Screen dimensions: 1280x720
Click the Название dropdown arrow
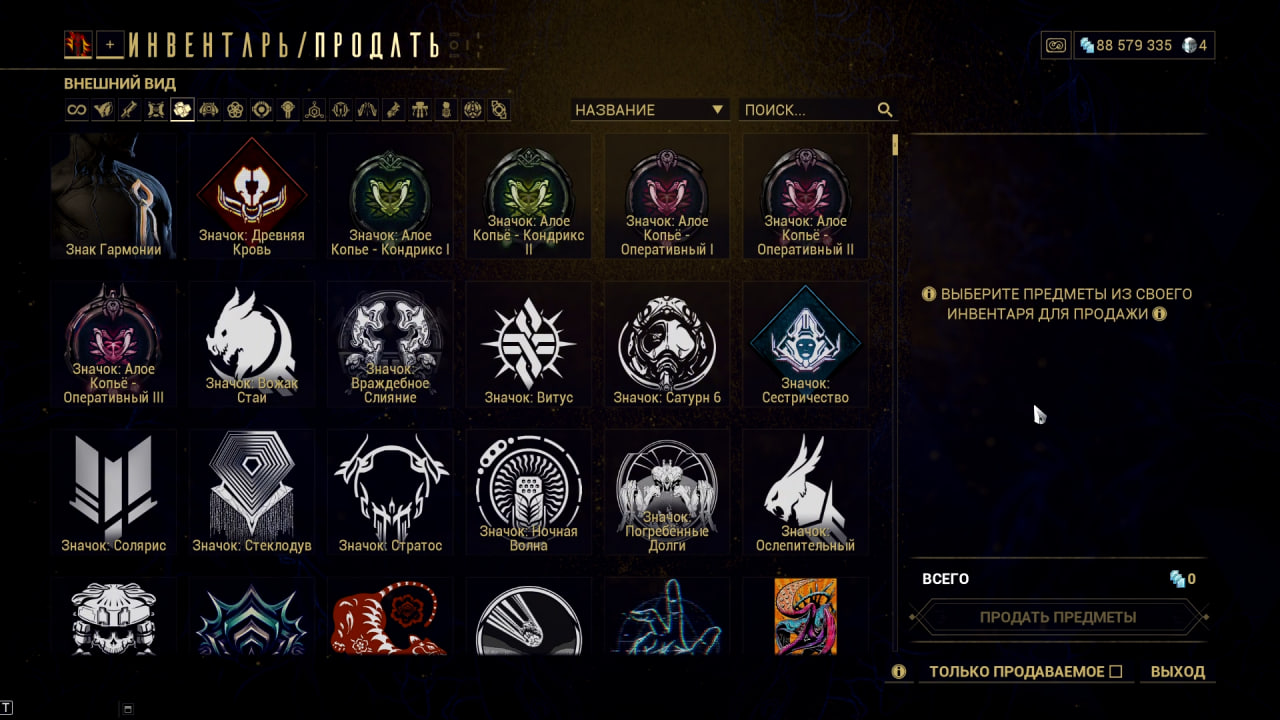[717, 110]
